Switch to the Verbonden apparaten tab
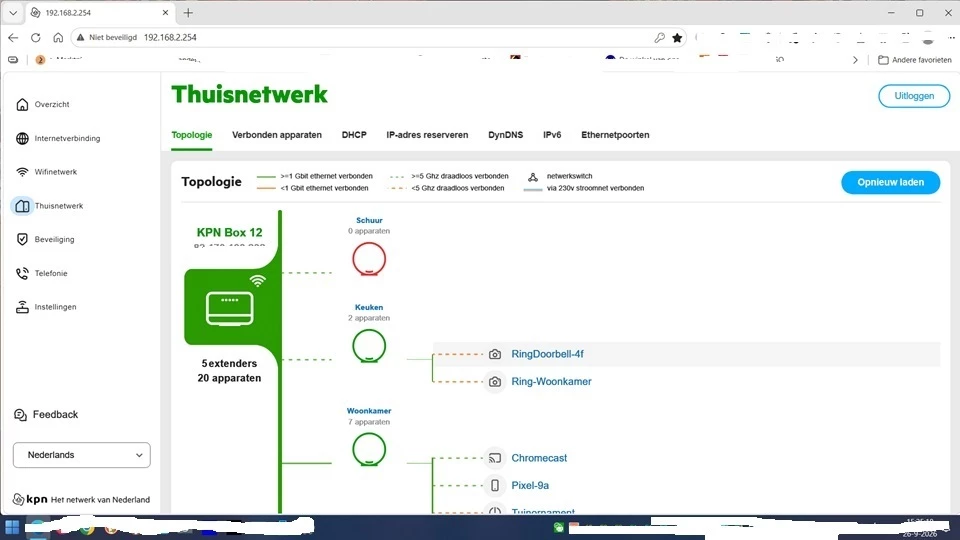Viewport: 960px width, 540px height. coord(277,135)
